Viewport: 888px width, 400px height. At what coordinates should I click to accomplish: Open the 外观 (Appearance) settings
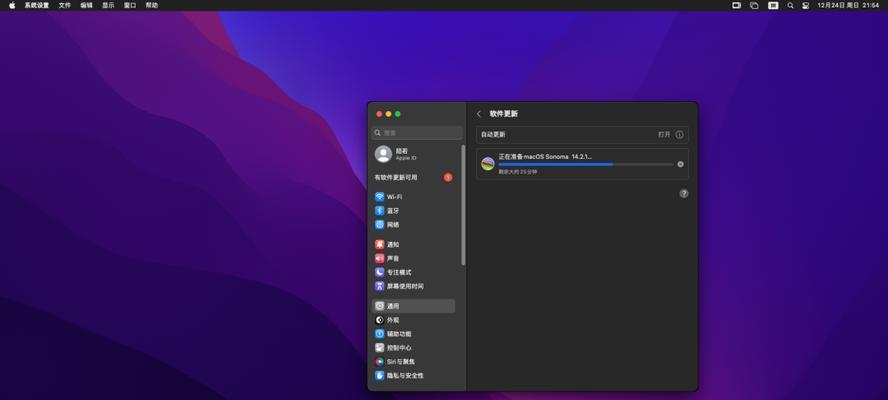pos(413,320)
